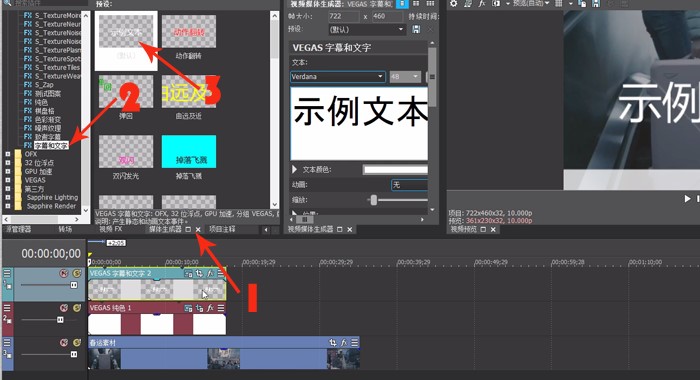700x380 pixels.
Task: Expand OFX folder in plugin tree
Action: point(8,154)
